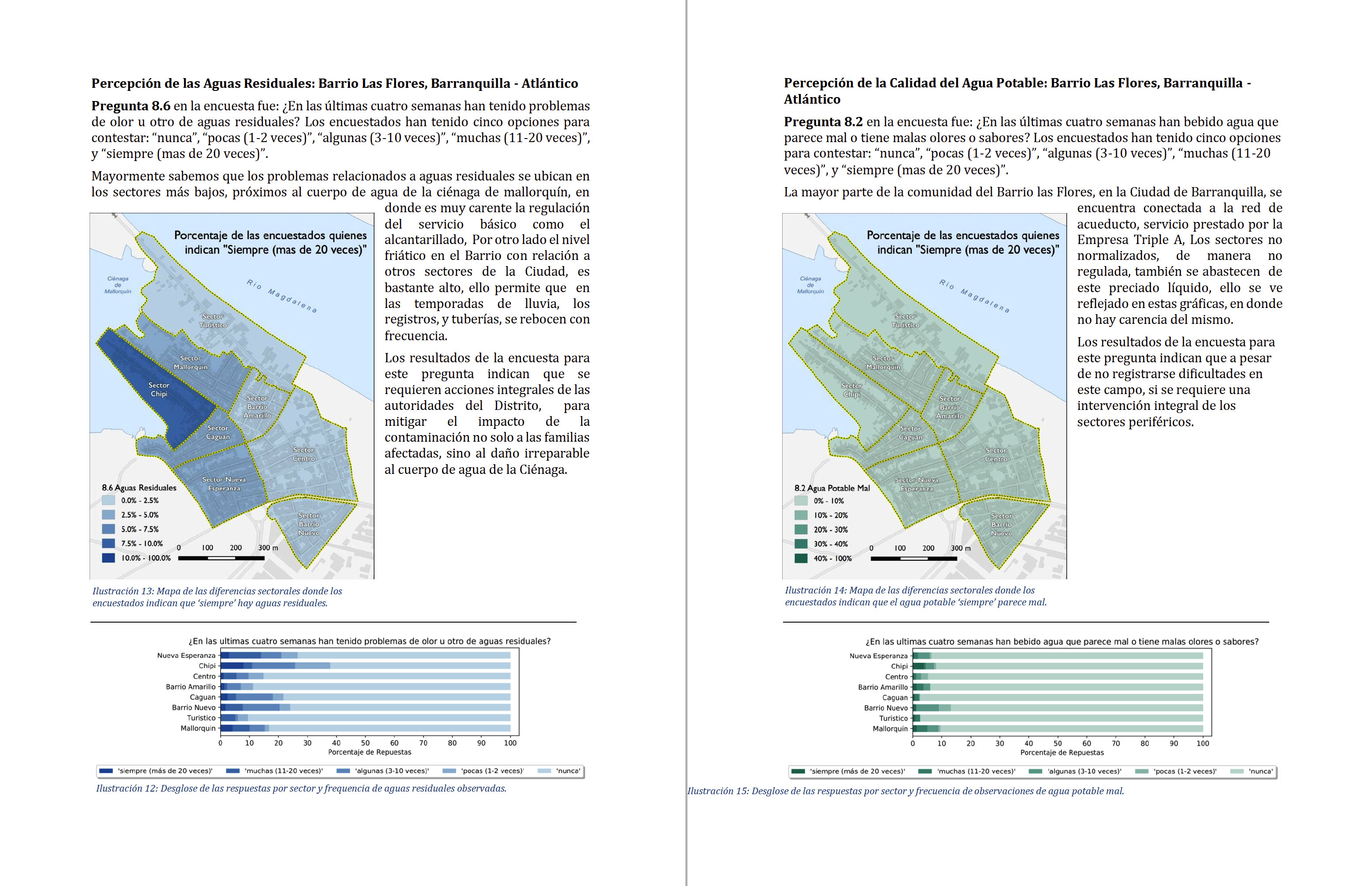Click the 20% - 30% green legend swatch
Image resolution: width=1372 pixels, height=886 pixels.
tap(801, 530)
